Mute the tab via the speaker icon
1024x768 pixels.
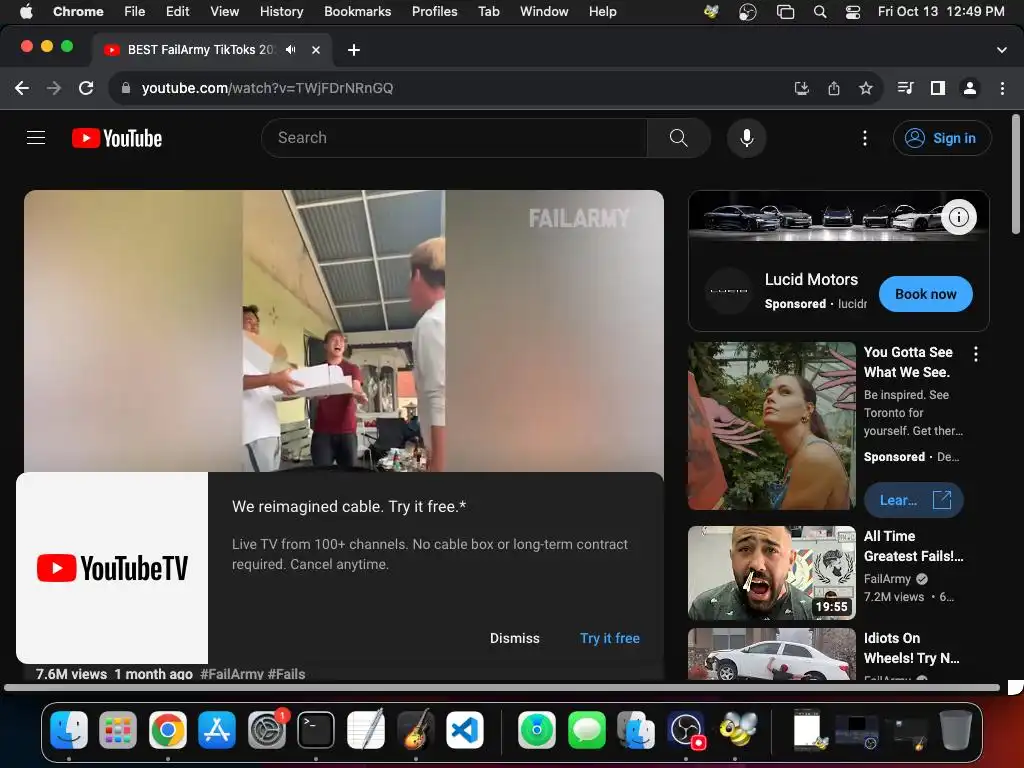pyautogui.click(x=291, y=50)
